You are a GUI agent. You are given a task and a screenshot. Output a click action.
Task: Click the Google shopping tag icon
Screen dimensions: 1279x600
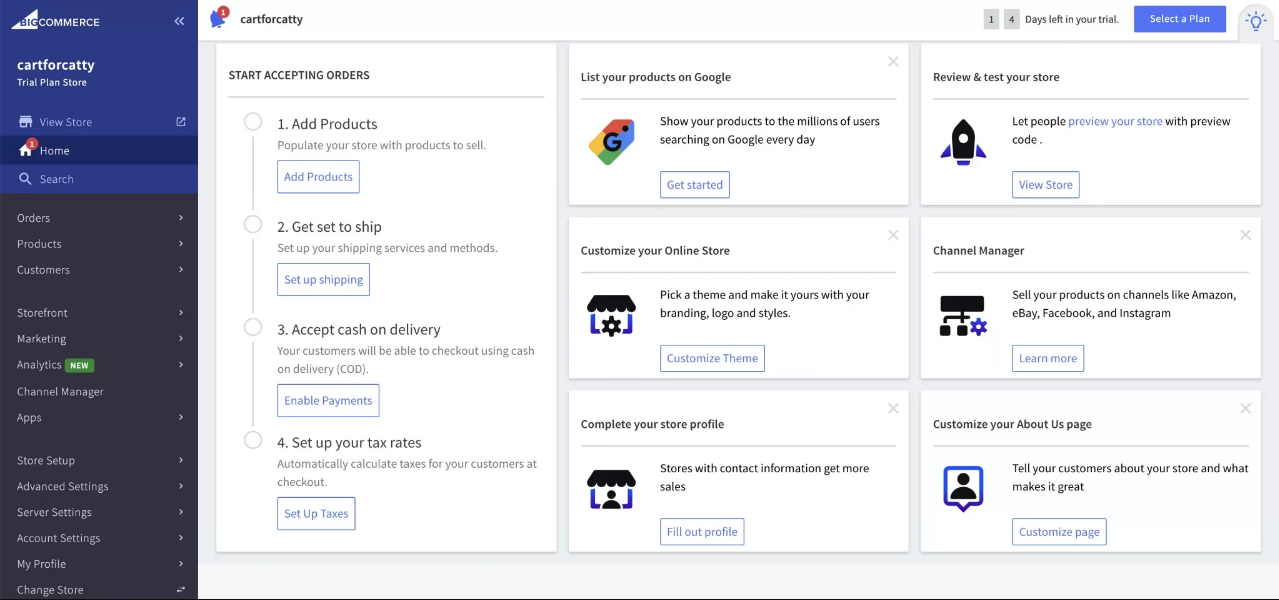tap(611, 142)
